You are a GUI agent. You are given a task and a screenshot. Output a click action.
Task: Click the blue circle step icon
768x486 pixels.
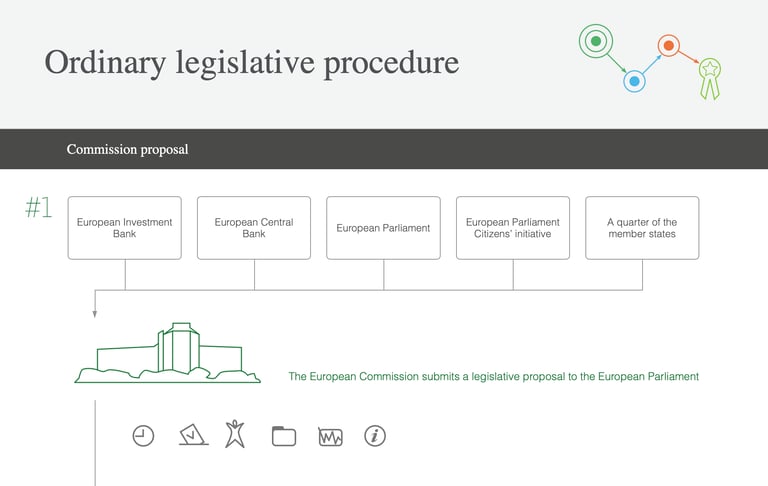pyautogui.click(x=634, y=81)
